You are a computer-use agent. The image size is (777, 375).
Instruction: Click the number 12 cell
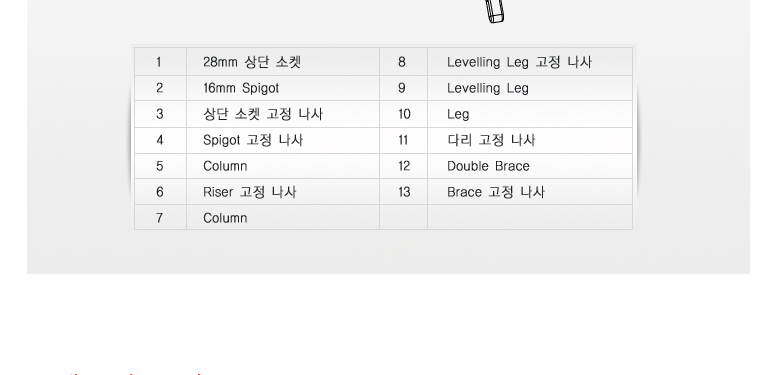(403, 166)
